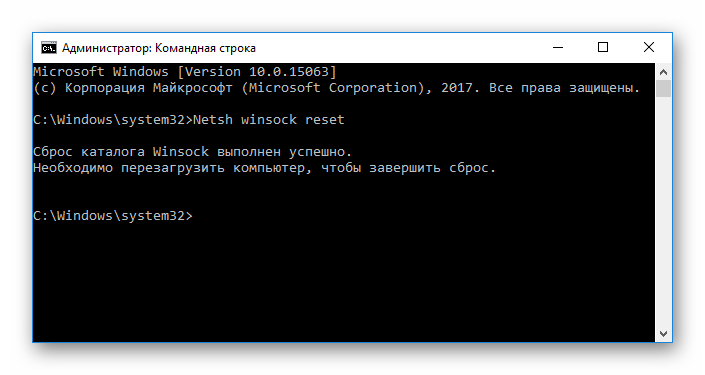Click the empty black console area below the prompt
The width and height of the screenshot is (705, 375).
coord(344,281)
